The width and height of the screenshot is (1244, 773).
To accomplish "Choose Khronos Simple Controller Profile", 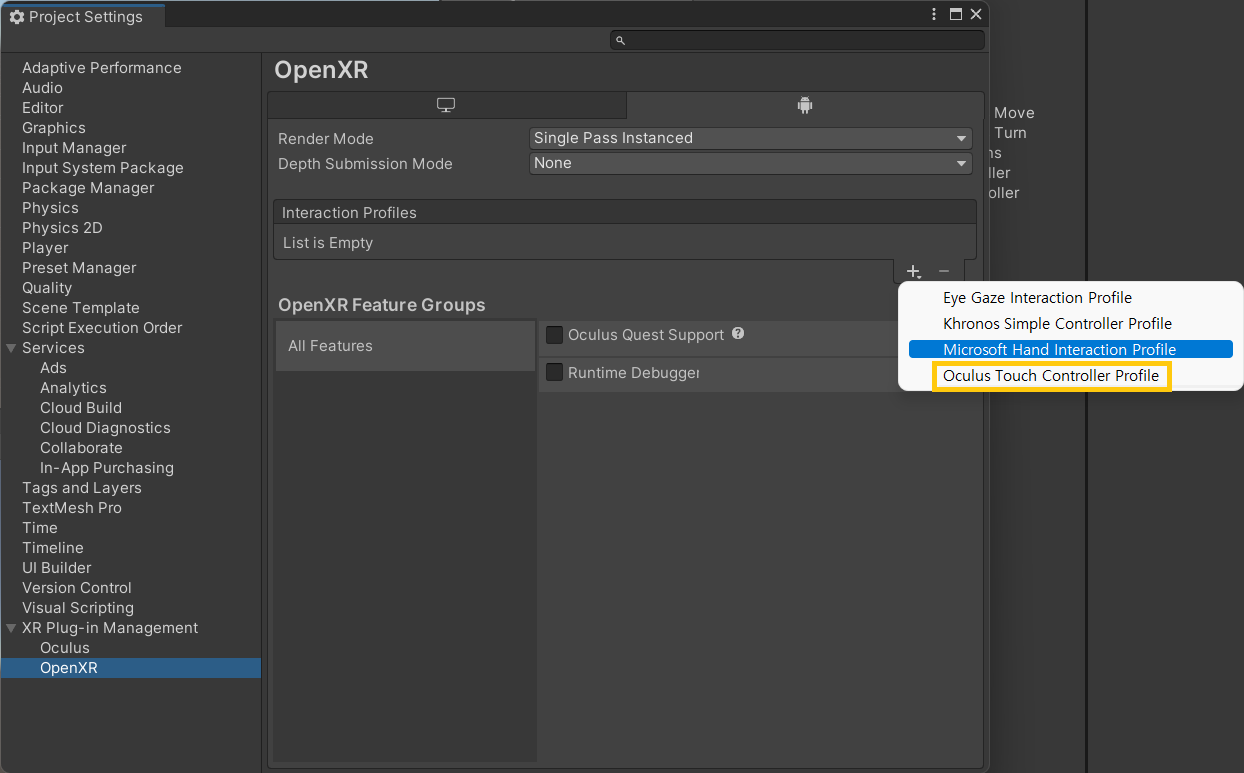I will click(1057, 324).
